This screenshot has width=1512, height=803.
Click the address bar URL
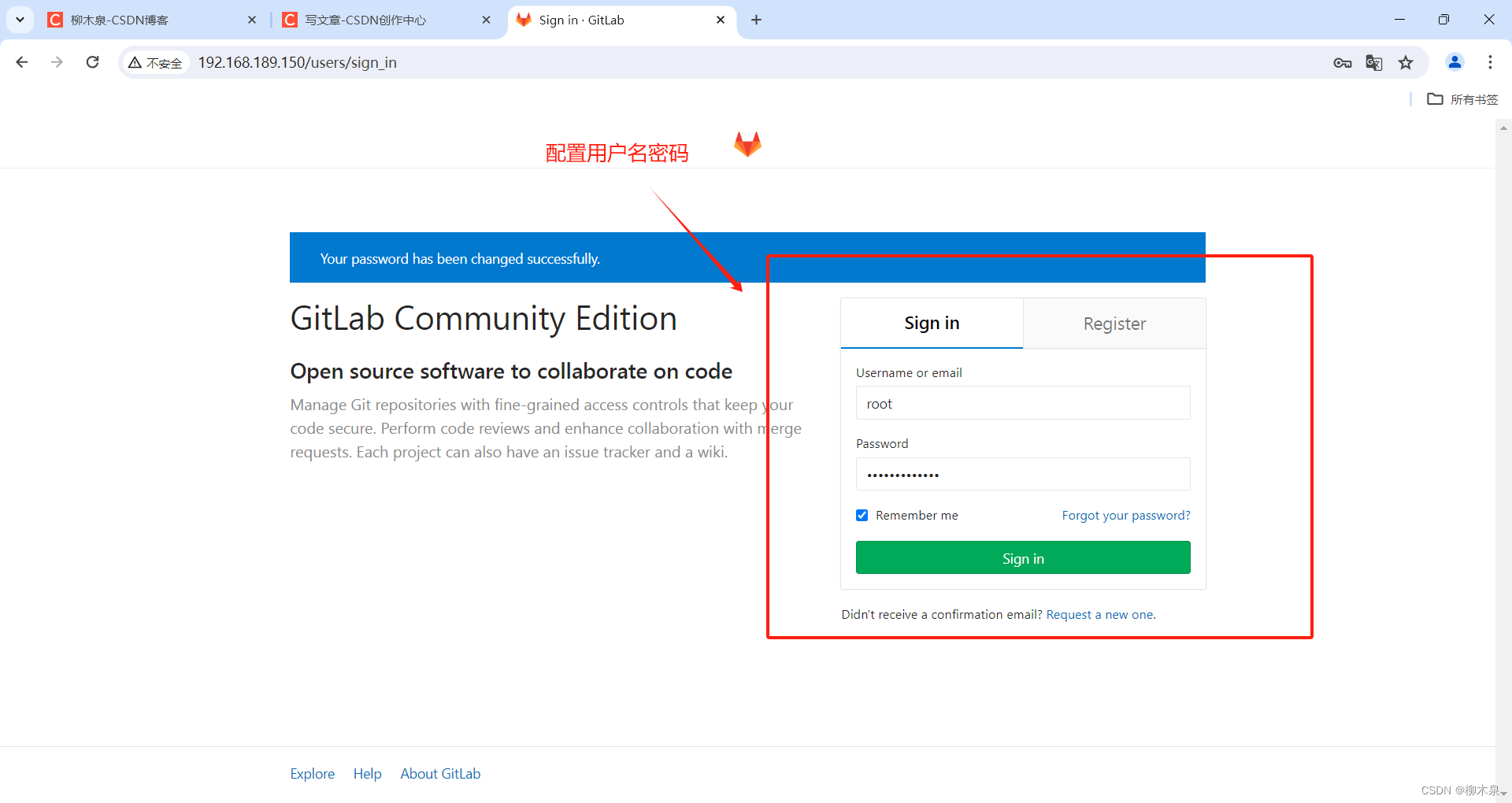[297, 62]
